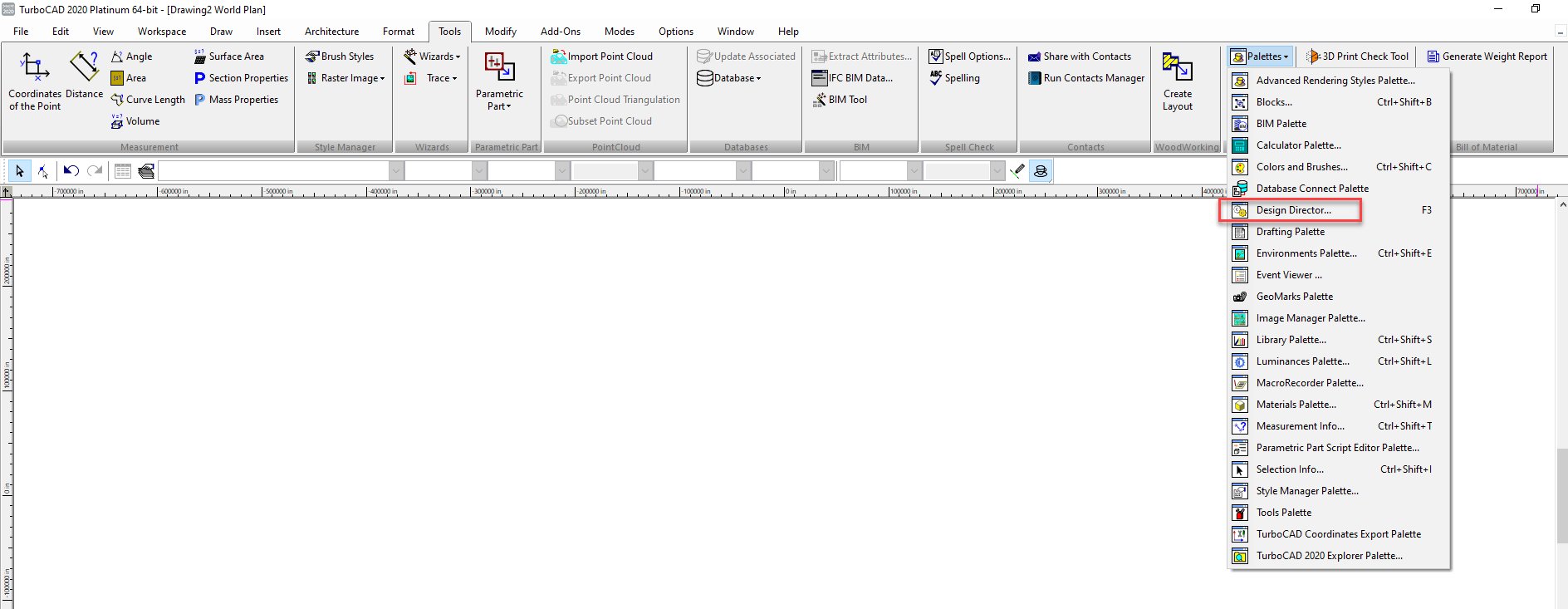Launch Run Contacts Manager
Image resolution: width=1568 pixels, height=609 pixels.
1086,78
